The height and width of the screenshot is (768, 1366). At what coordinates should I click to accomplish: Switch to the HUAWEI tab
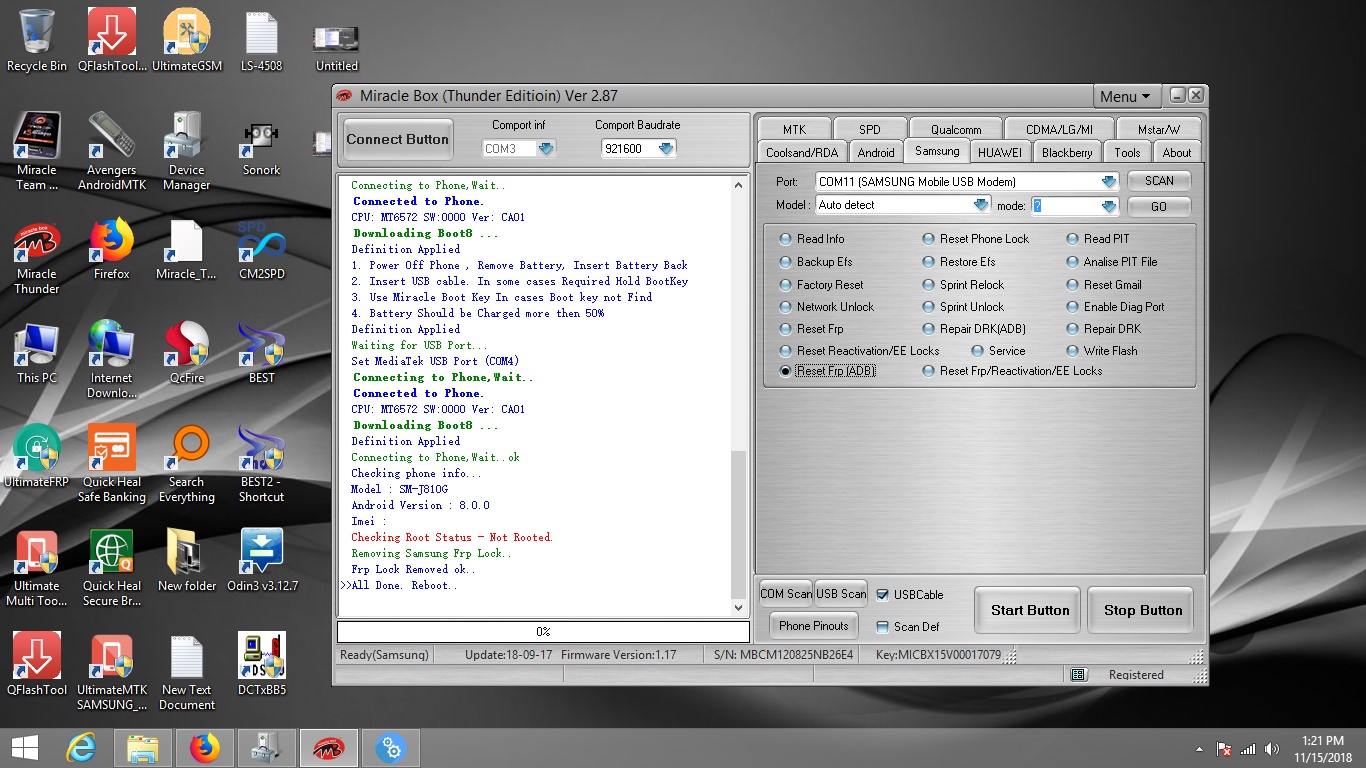(x=1000, y=152)
